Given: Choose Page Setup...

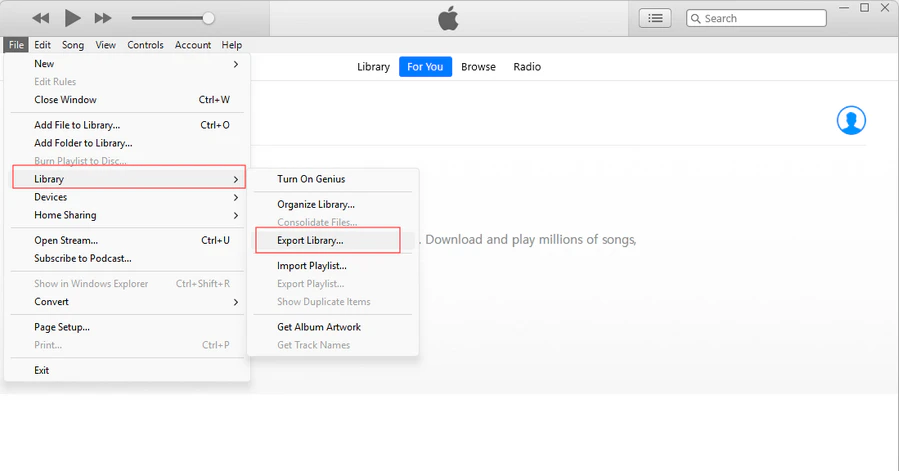Looking at the screenshot, I should pos(127,327).
